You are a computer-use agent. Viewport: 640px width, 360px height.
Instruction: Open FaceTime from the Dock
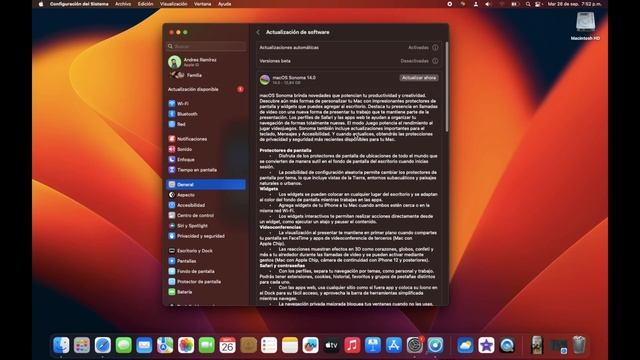(x=207, y=345)
